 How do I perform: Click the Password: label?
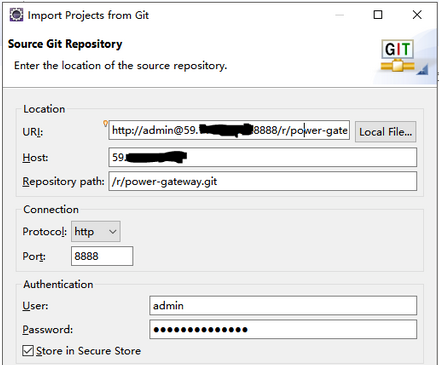coord(48,330)
